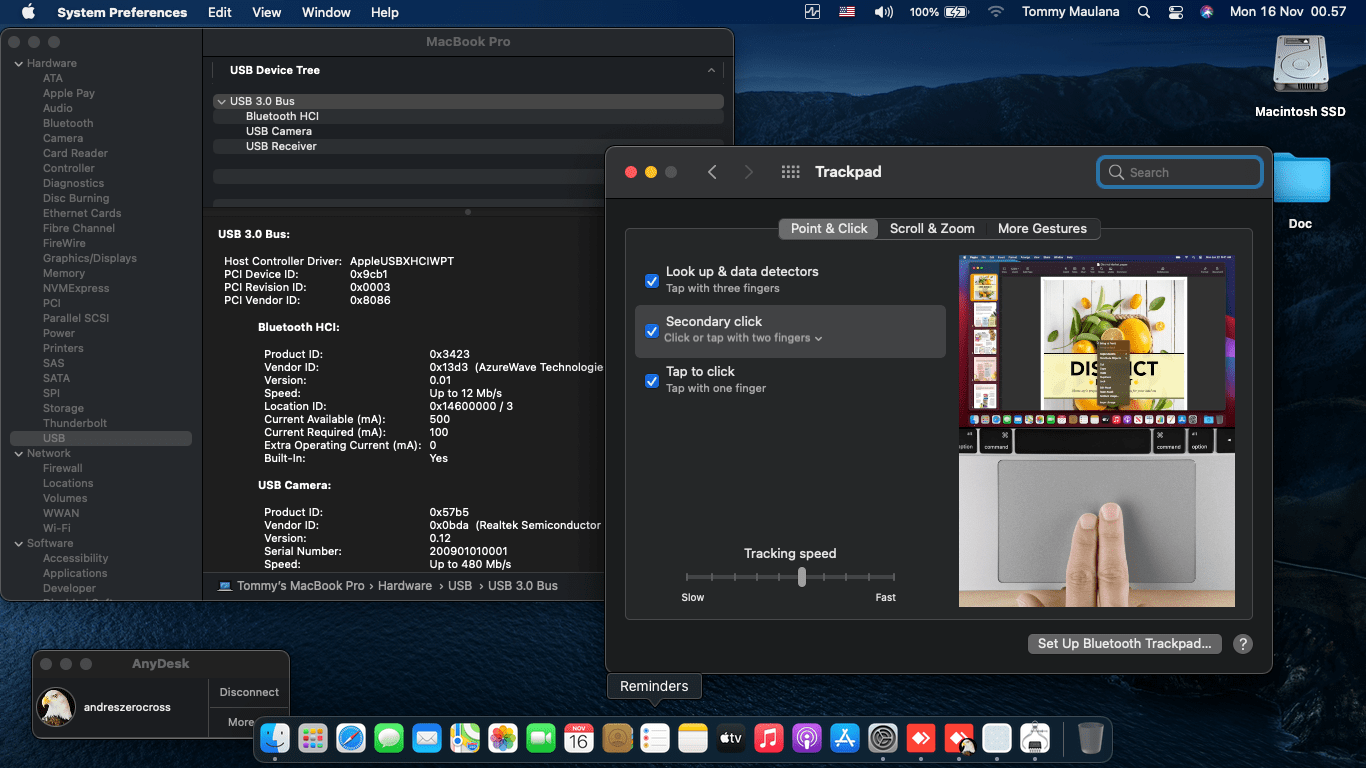The height and width of the screenshot is (768, 1366).
Task: Open the App Store dock icon
Action: (845, 739)
